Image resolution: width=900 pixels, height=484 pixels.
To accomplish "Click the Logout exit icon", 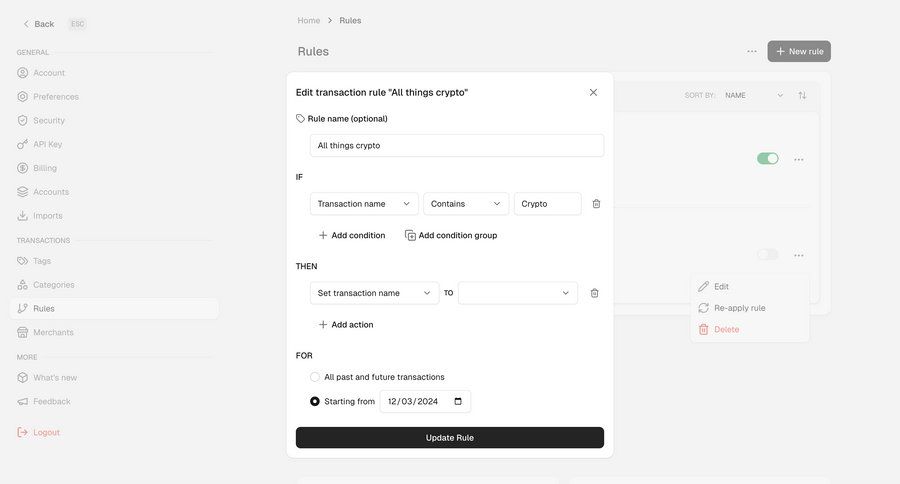I will click(x=22, y=432).
